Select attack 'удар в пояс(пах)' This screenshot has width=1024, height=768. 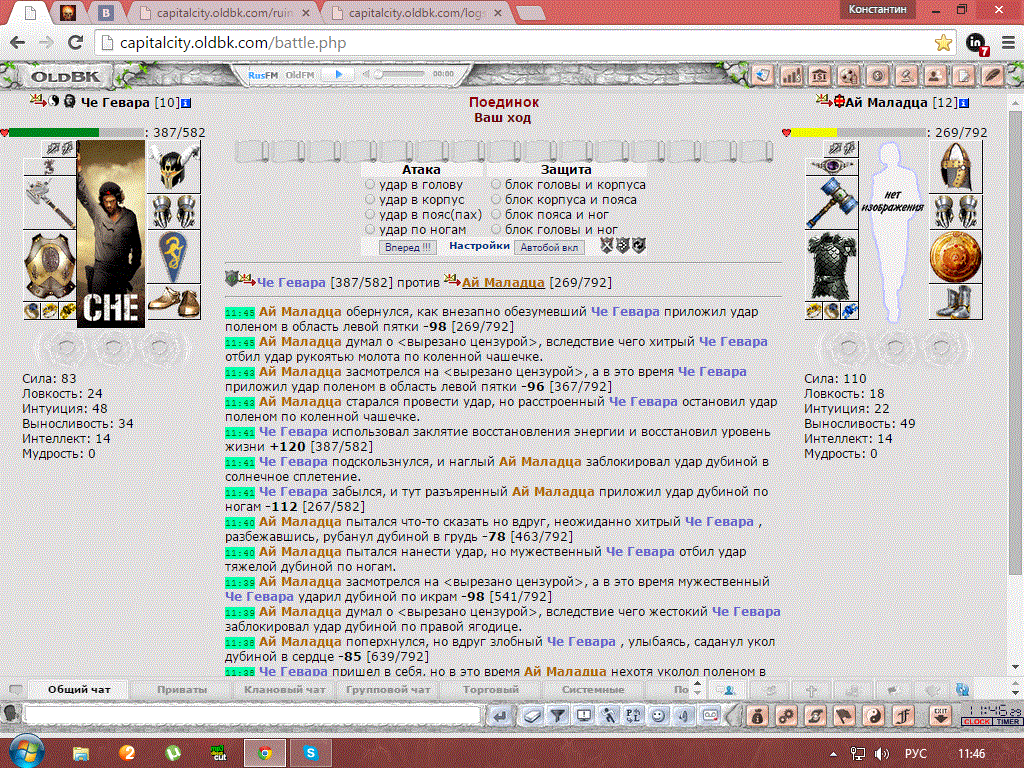coord(370,215)
